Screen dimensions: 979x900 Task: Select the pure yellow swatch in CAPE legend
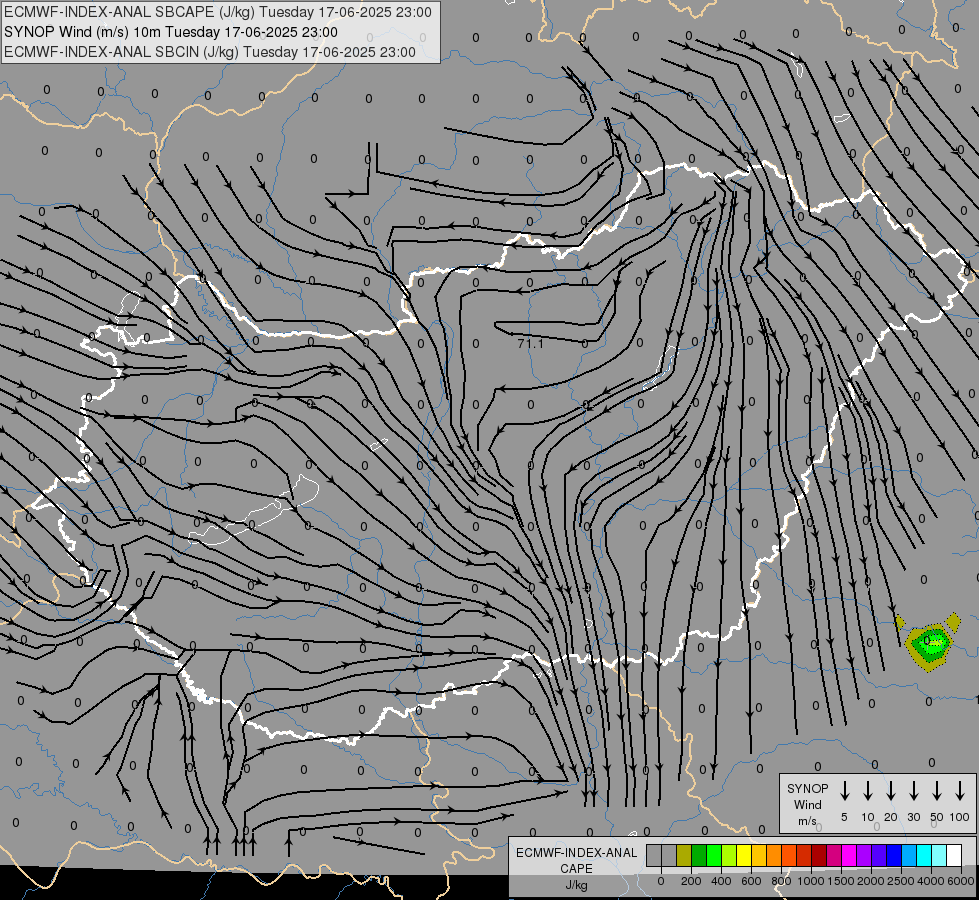[744, 855]
